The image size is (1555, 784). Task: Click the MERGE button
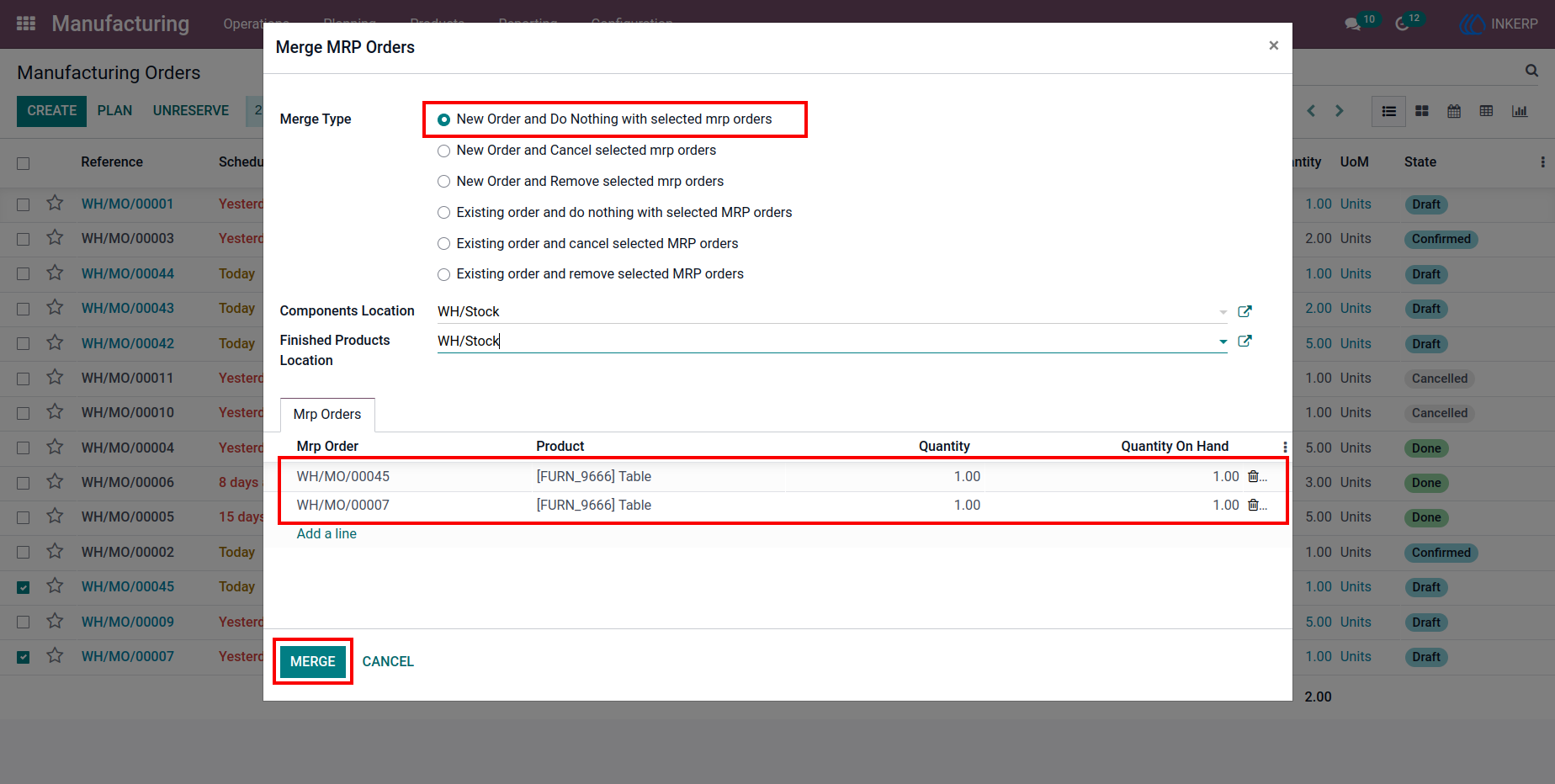[x=313, y=661]
